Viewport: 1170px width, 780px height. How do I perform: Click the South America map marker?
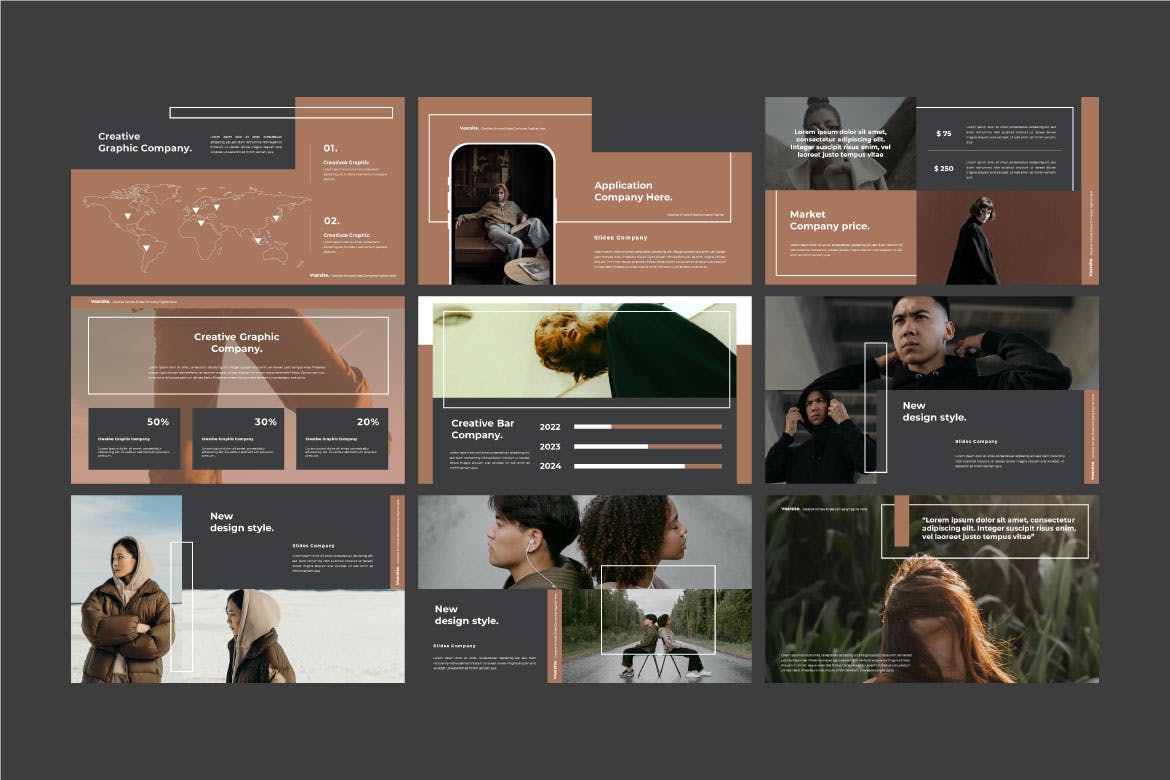(146, 247)
